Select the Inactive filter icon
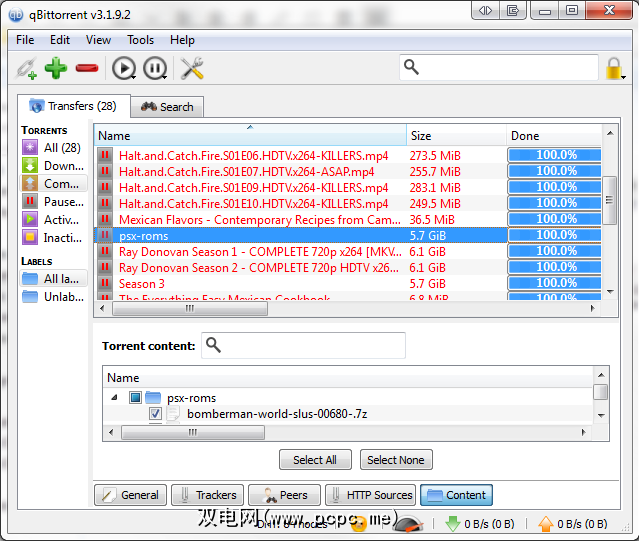The height and width of the screenshot is (541, 639). 30,237
